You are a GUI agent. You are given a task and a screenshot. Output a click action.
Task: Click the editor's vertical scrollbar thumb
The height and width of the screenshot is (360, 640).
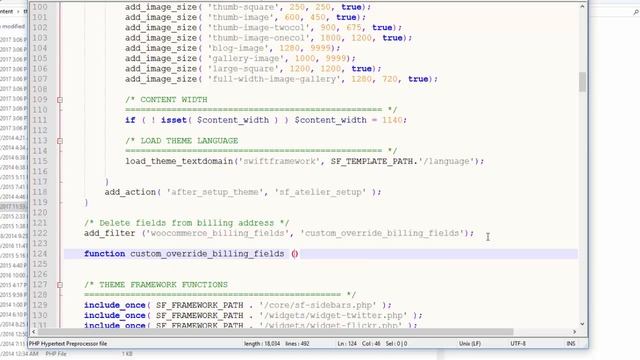tap(582, 82)
